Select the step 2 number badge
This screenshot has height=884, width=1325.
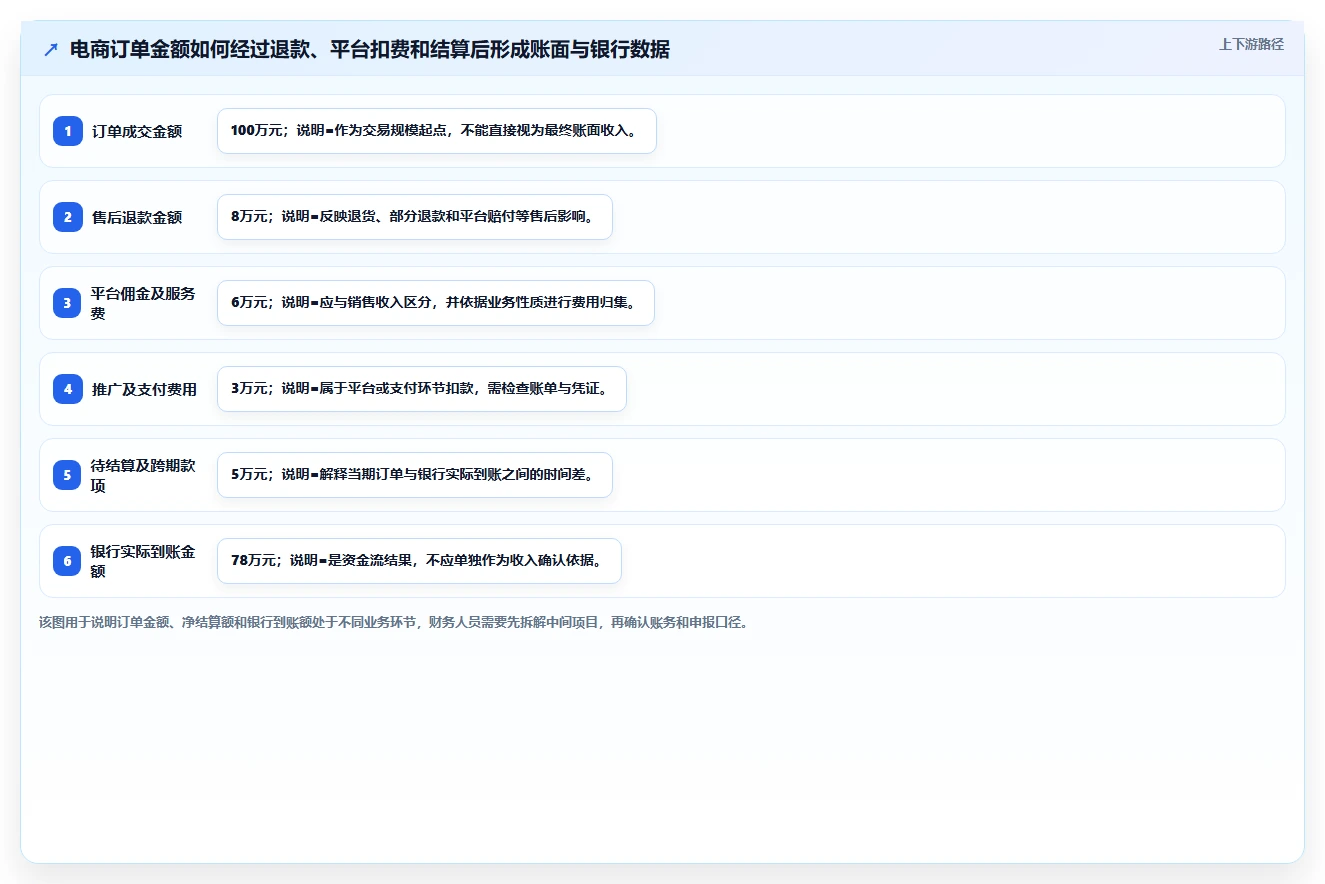68,217
